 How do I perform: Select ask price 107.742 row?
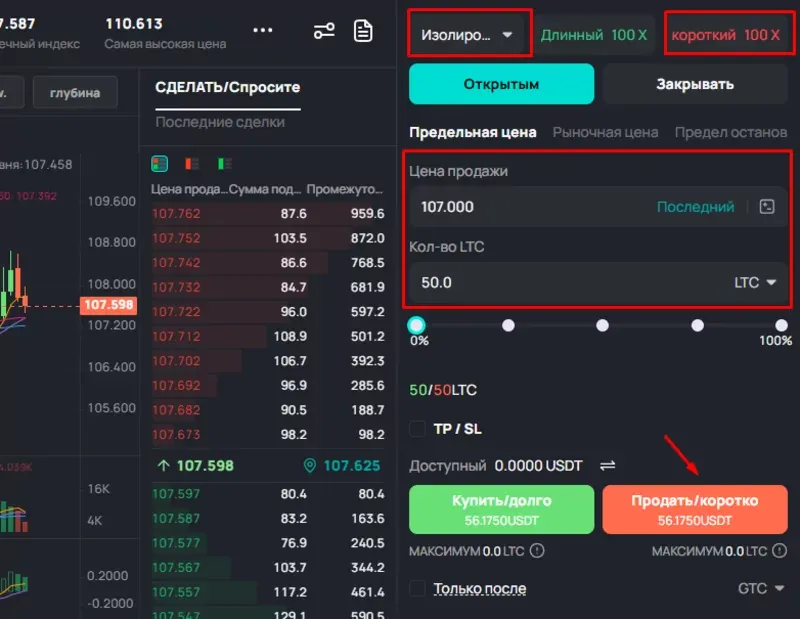268,262
